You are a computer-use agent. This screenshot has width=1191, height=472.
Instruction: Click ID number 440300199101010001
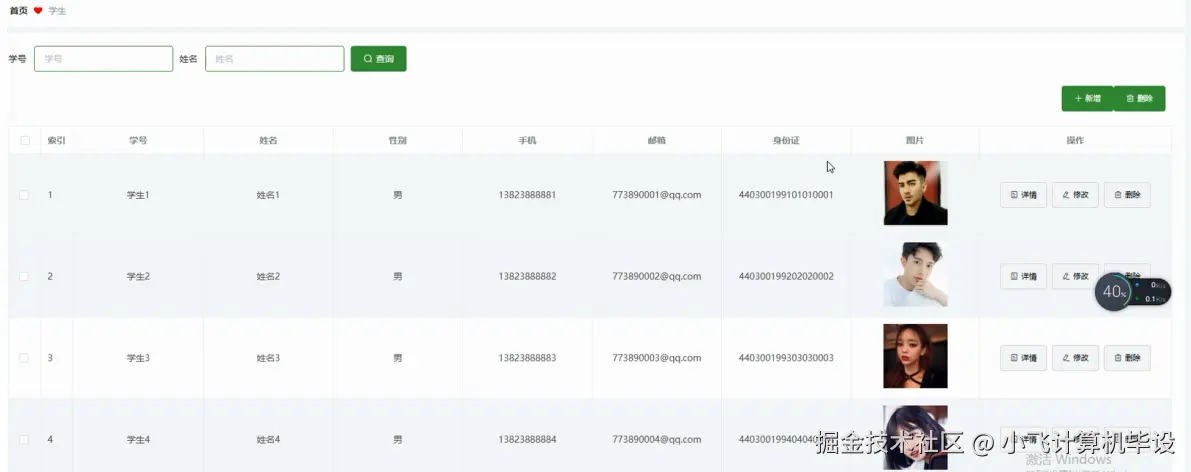[x=786, y=195]
